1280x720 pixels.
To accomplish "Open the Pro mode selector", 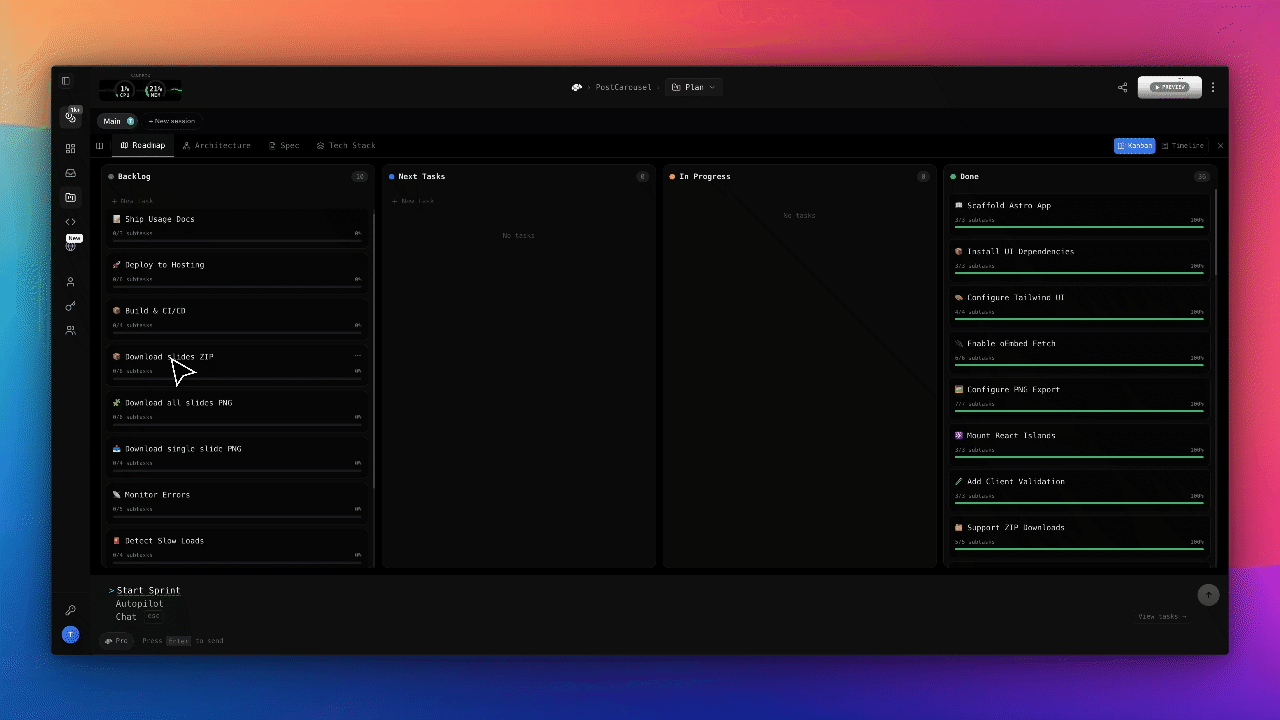I will click(116, 640).
